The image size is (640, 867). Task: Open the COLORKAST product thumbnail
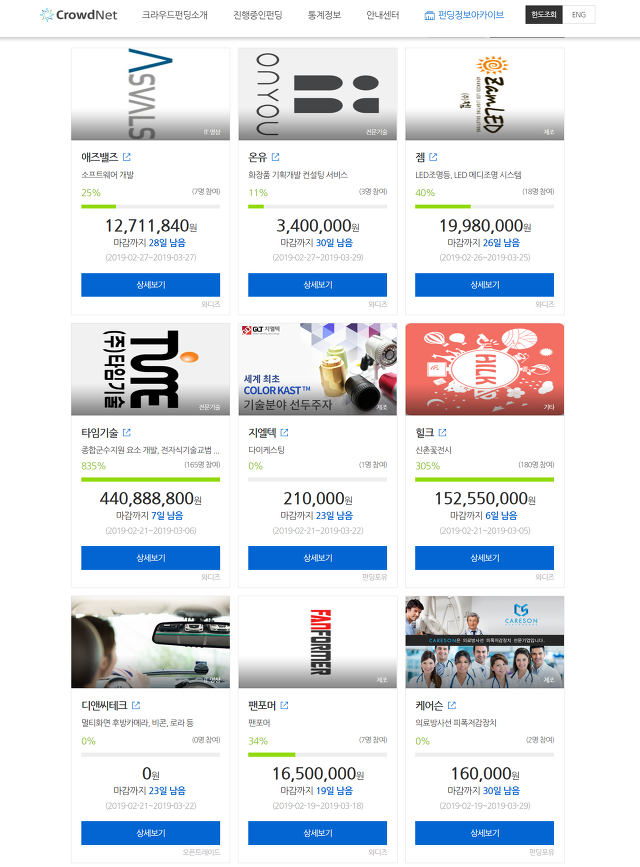point(318,369)
